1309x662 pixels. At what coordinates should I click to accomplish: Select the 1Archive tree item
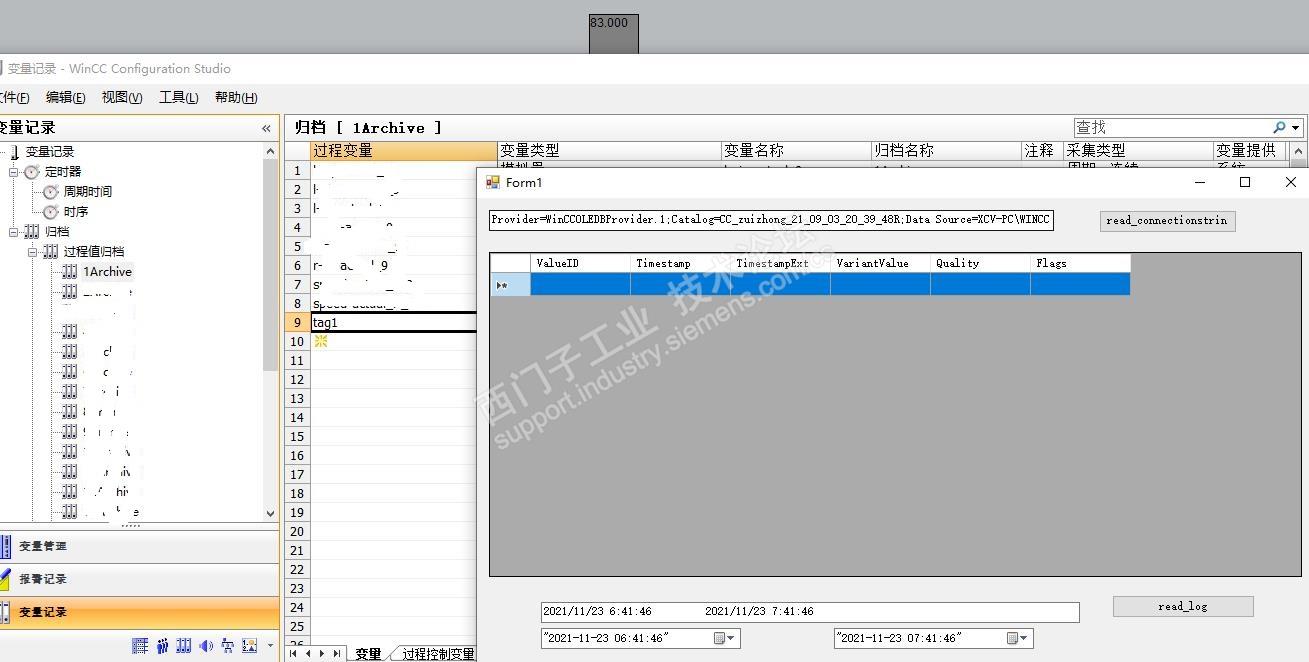[107, 271]
